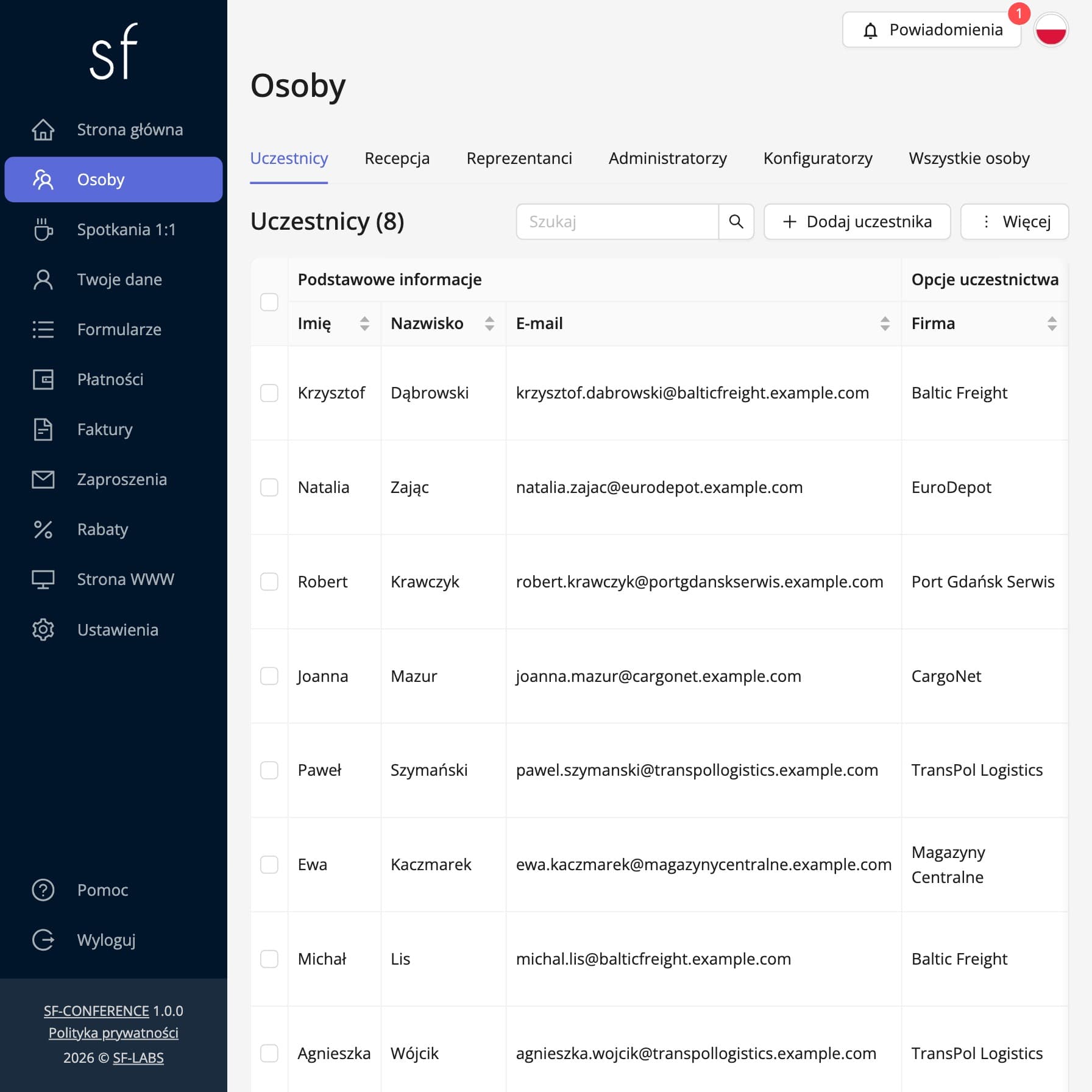Image resolution: width=1092 pixels, height=1092 pixels.
Task: Click the wallet icon for Płatności
Action: click(43, 380)
